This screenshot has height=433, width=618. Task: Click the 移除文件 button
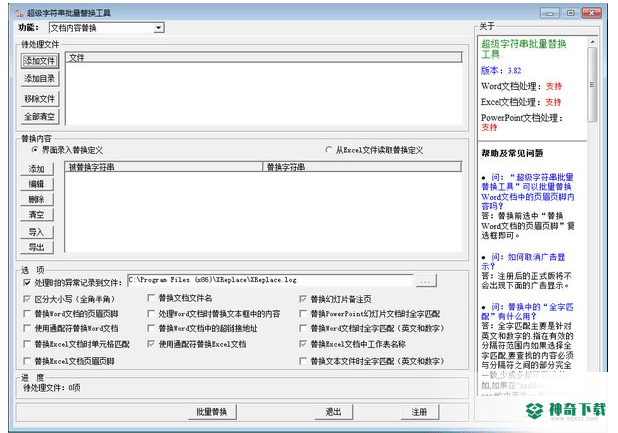point(39,98)
